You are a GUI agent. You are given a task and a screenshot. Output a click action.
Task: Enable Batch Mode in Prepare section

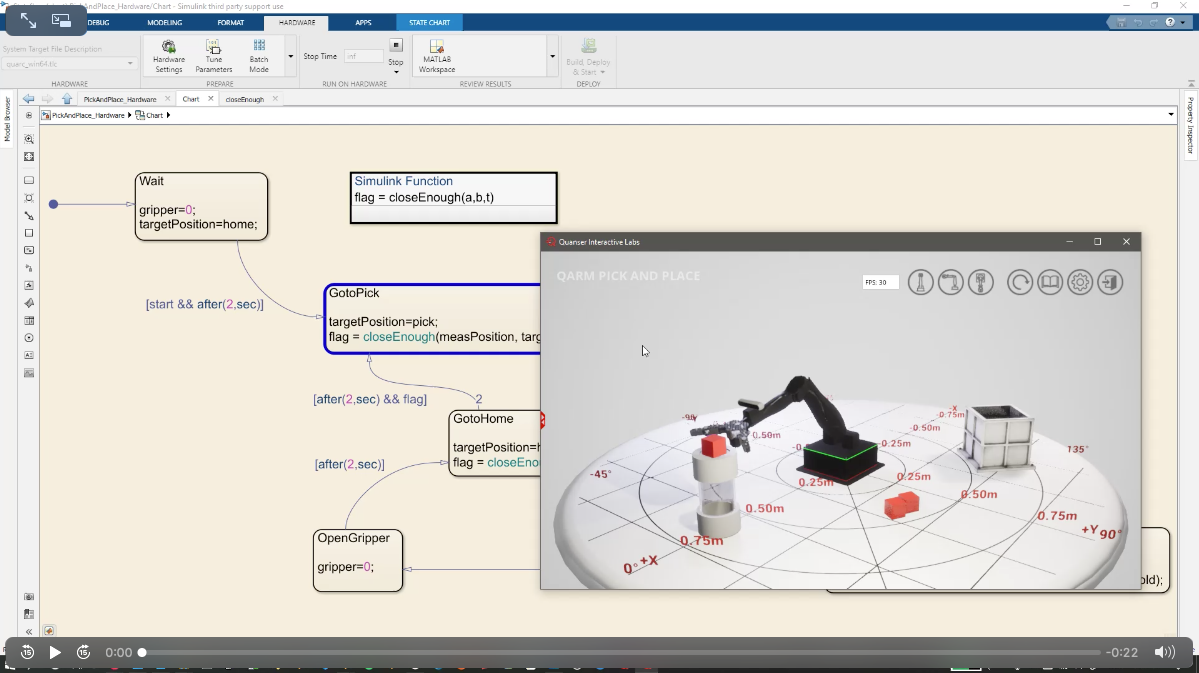tap(259, 56)
